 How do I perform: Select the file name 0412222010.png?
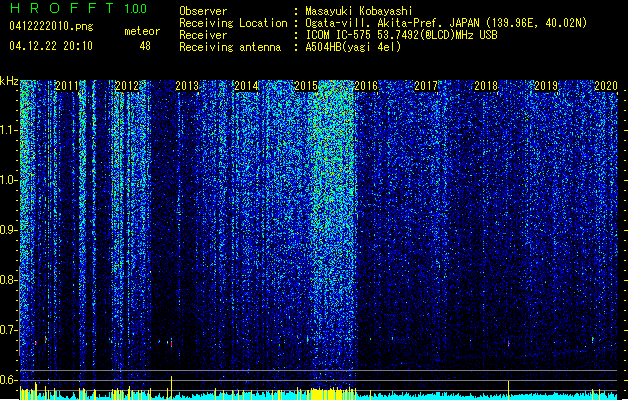click(51, 26)
